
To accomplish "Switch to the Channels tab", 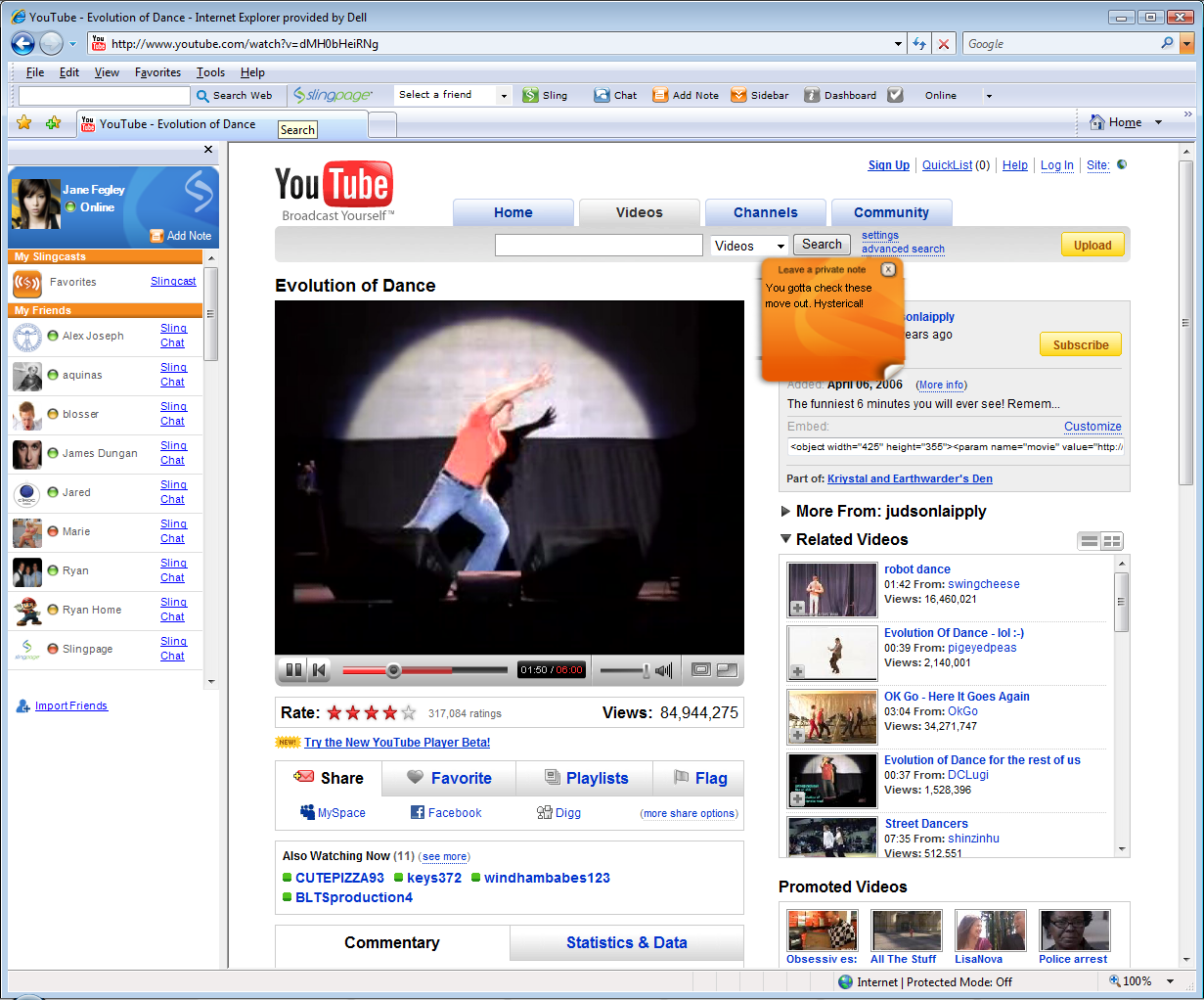I will [765, 212].
